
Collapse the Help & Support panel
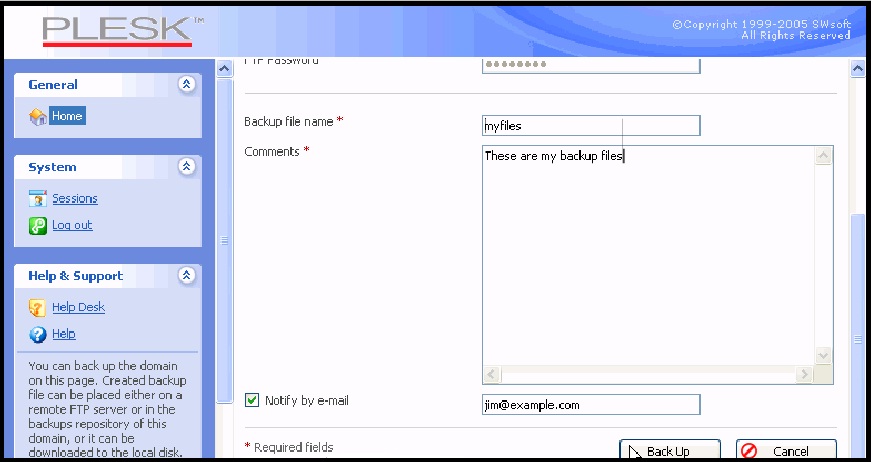[x=187, y=275]
